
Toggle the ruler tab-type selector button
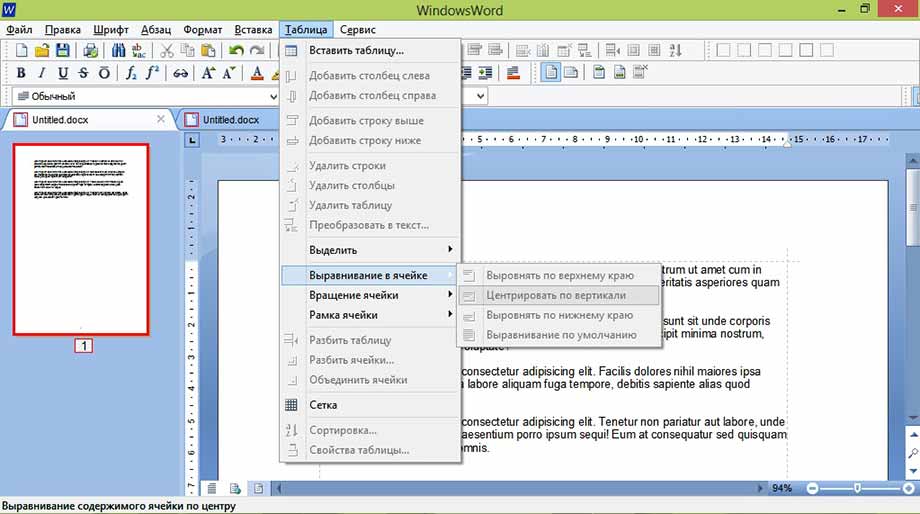coord(192,140)
